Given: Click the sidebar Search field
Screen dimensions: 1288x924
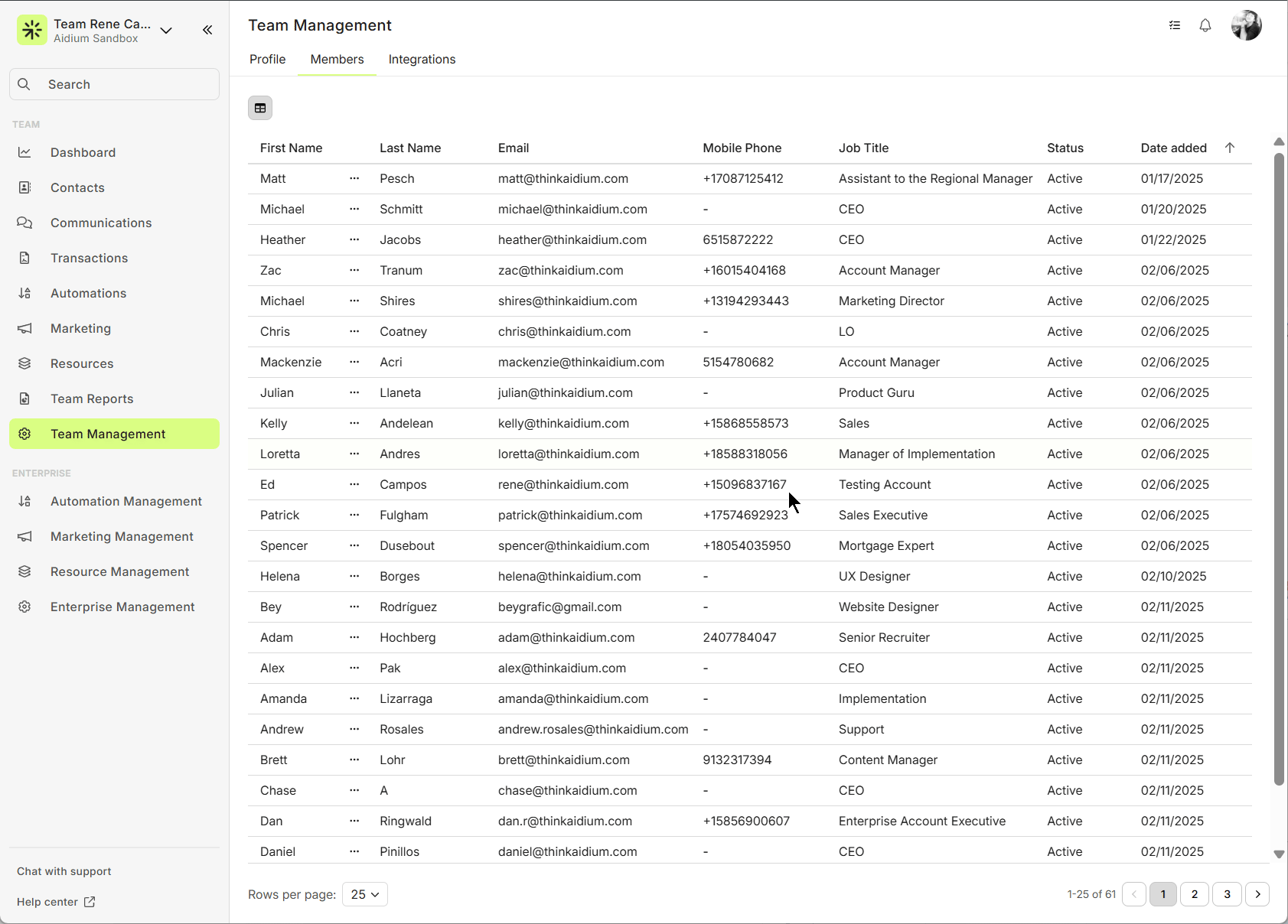Looking at the screenshot, I should 115,84.
